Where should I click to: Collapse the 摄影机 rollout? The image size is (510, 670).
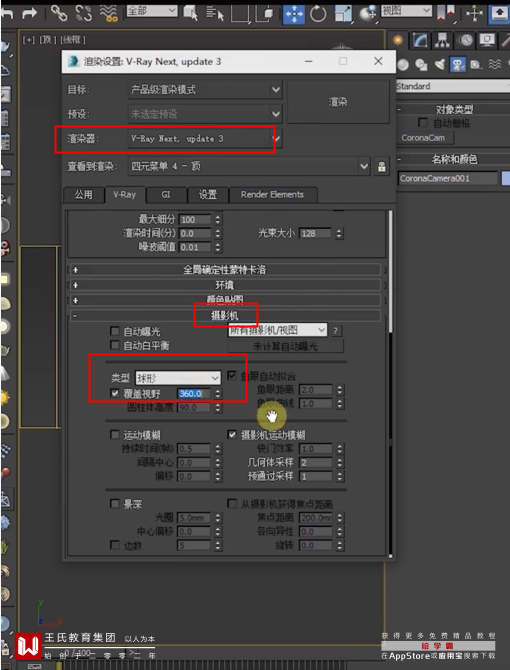pos(225,315)
